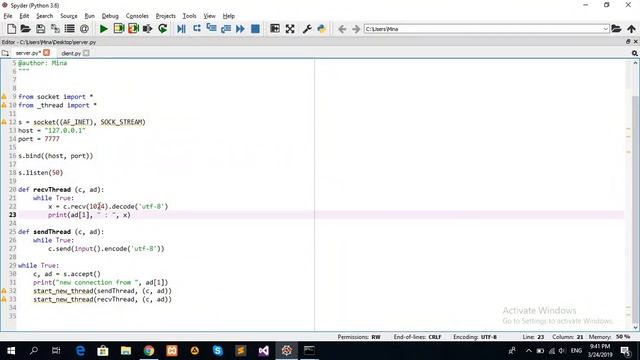Screen dimensions: 640x360
Task: Click on the s.listen(50) line
Action: [40, 173]
